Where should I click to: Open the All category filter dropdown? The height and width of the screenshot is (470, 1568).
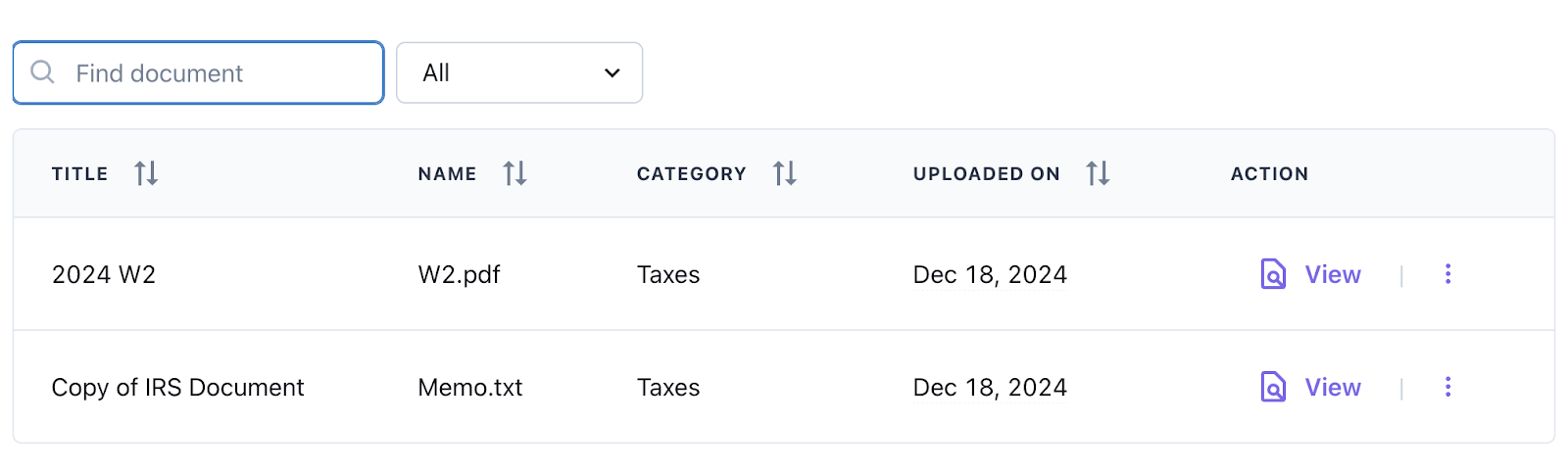[x=518, y=72]
